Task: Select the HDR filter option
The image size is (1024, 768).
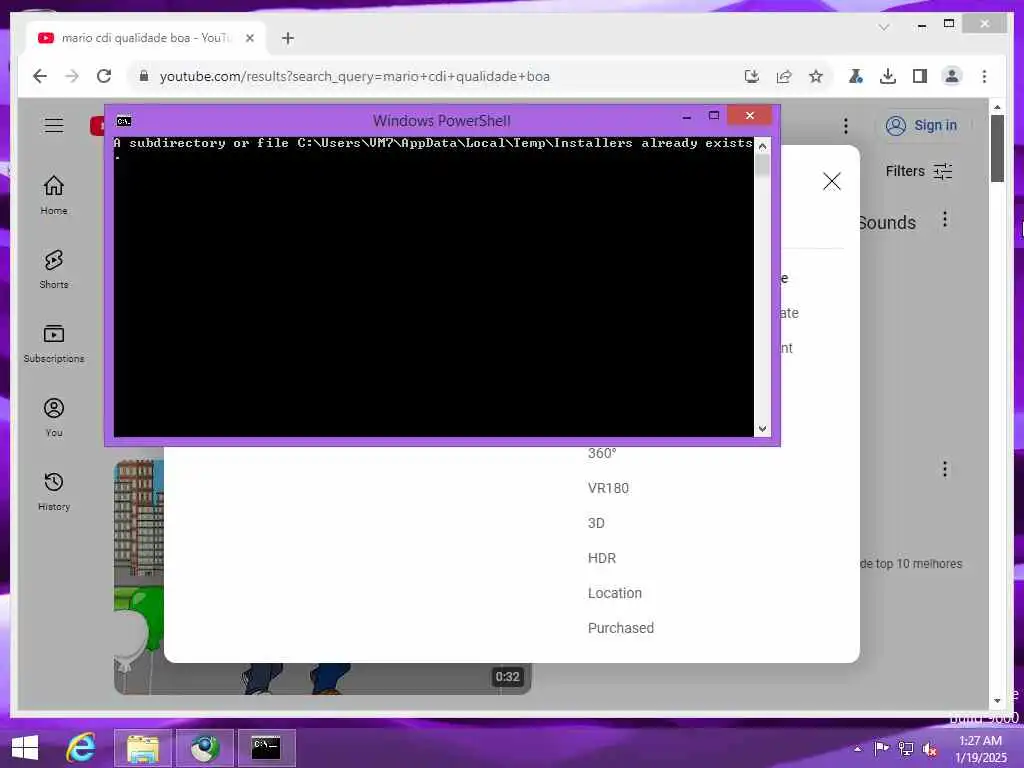Action: click(601, 558)
